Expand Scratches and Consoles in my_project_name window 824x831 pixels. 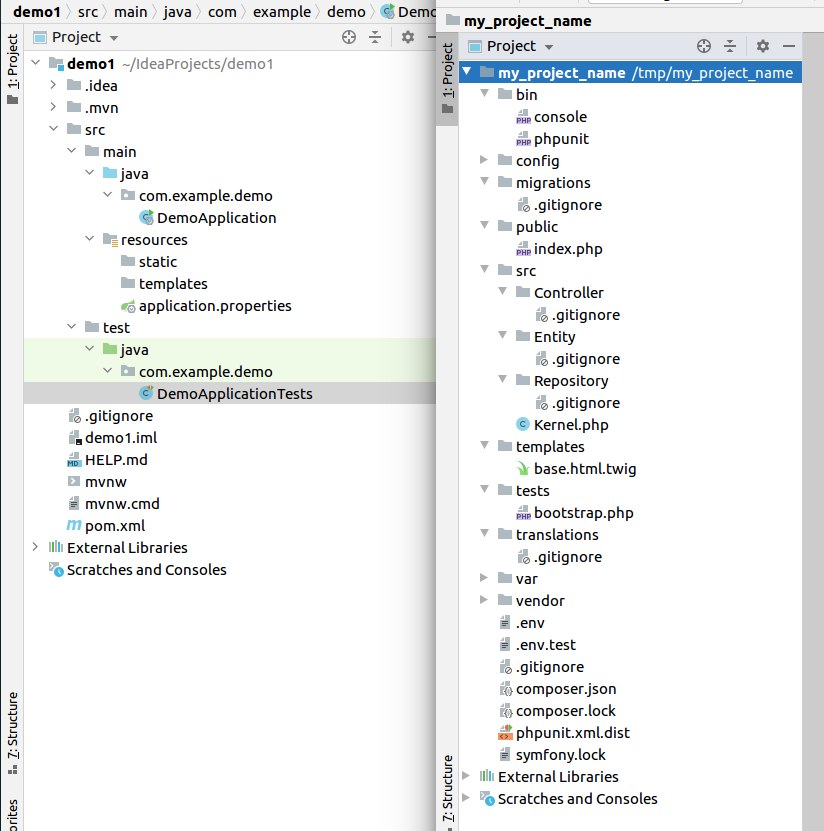coord(466,798)
